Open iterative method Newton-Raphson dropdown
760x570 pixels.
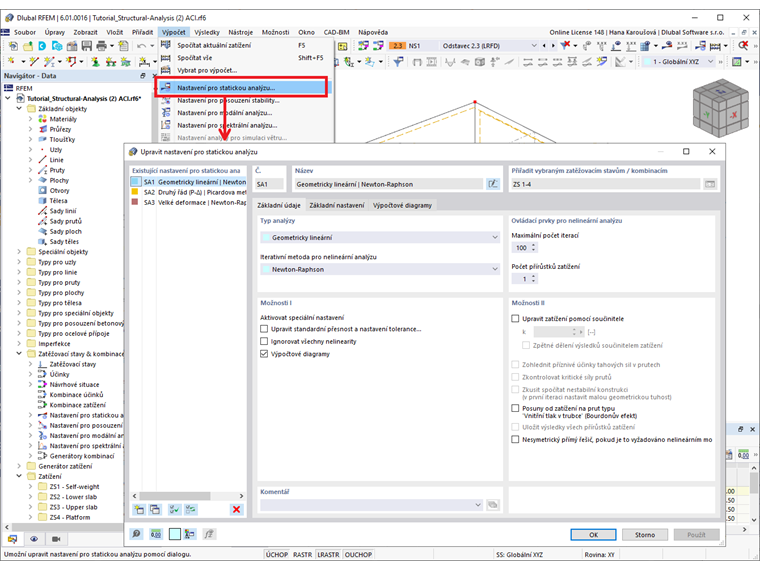click(380, 269)
